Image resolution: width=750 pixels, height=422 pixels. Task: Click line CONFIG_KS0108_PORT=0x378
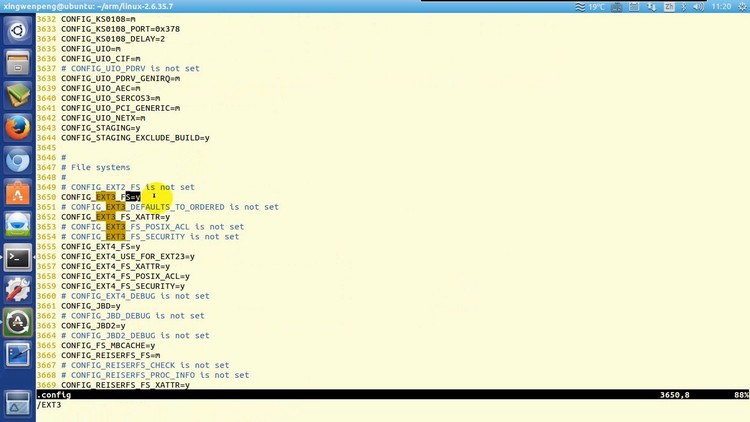tap(121, 29)
